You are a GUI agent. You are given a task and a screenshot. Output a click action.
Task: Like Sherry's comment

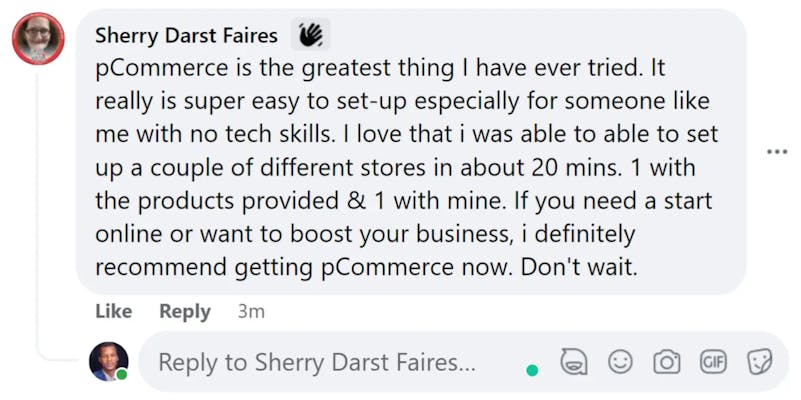click(x=114, y=311)
